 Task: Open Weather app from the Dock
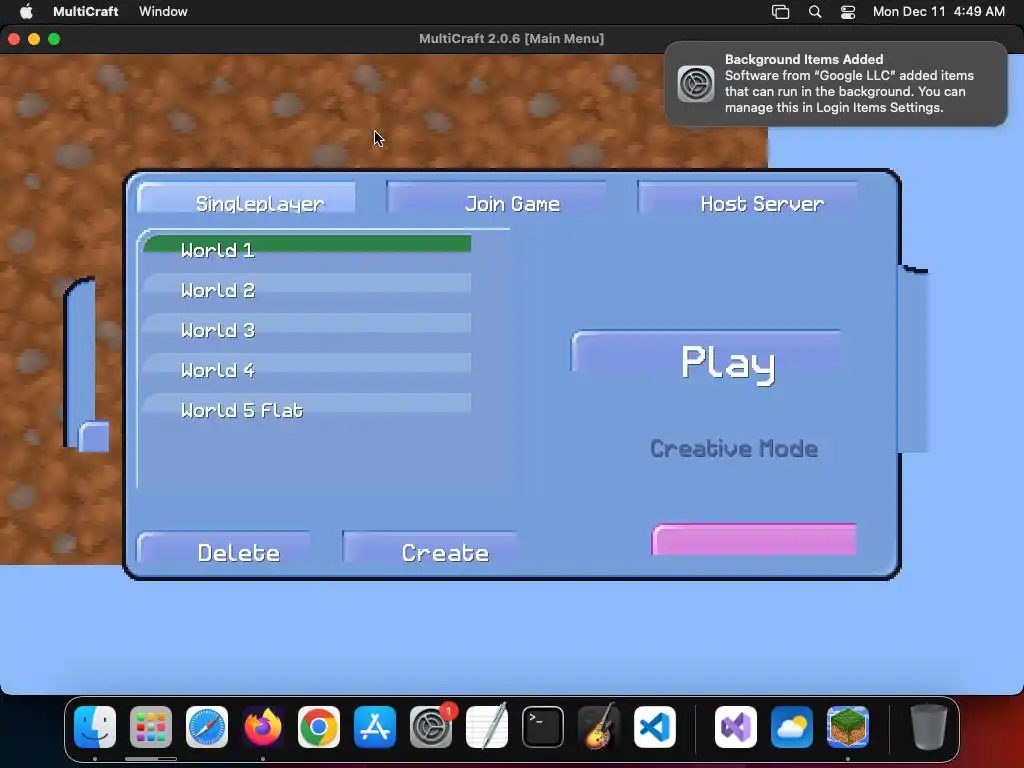pyautogui.click(x=792, y=727)
